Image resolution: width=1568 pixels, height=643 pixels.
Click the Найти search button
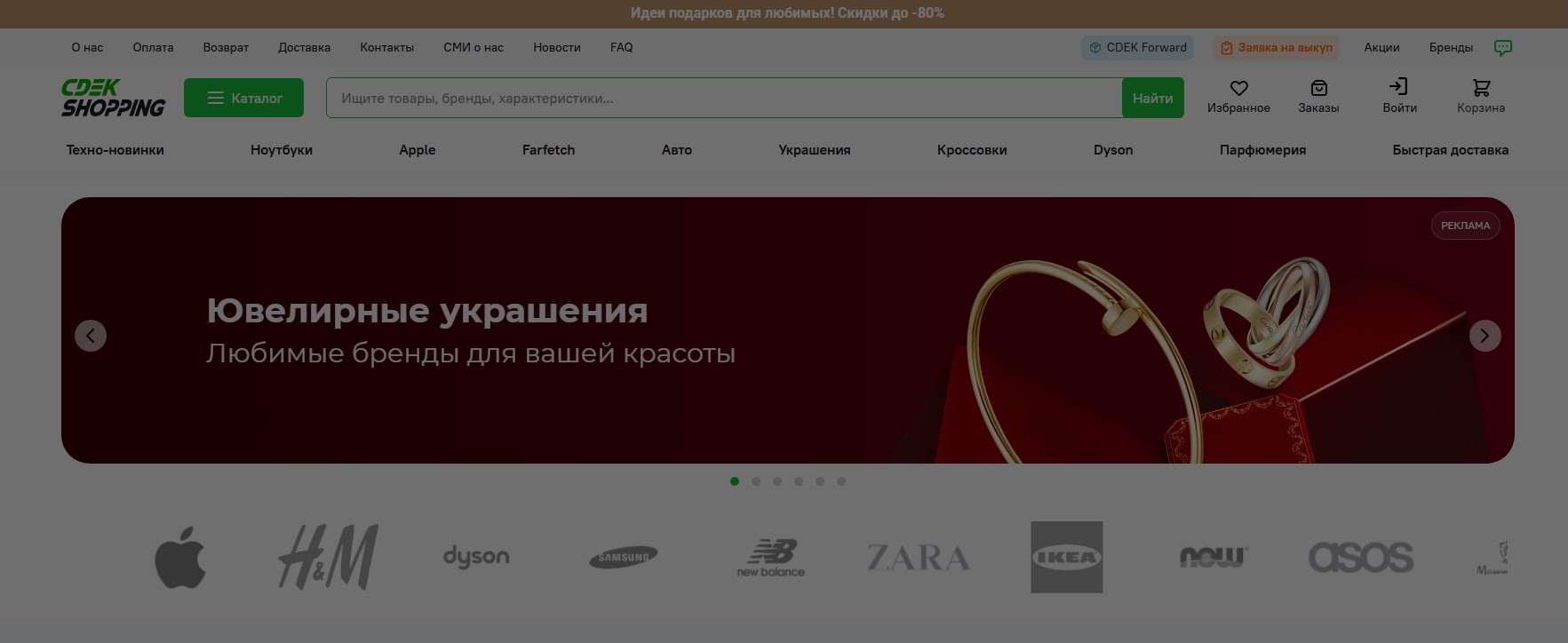tap(1152, 98)
